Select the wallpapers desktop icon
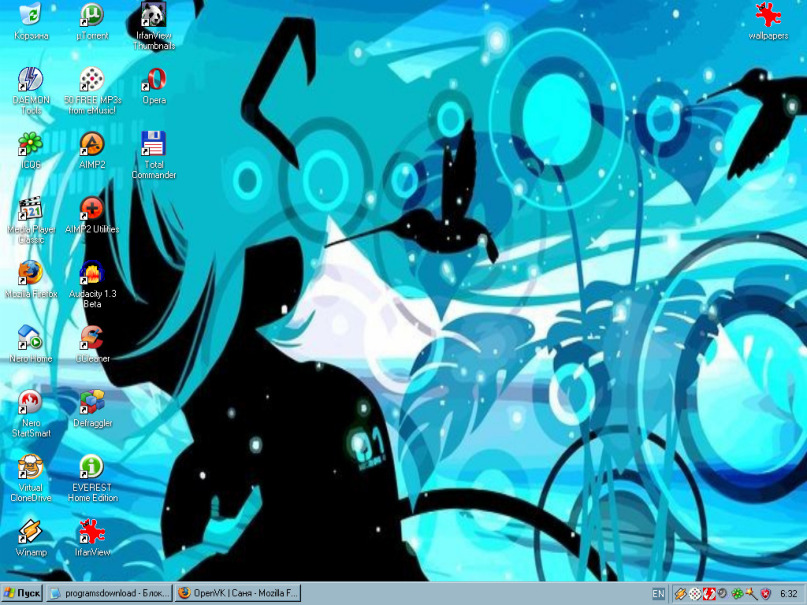The image size is (807, 605). click(768, 21)
